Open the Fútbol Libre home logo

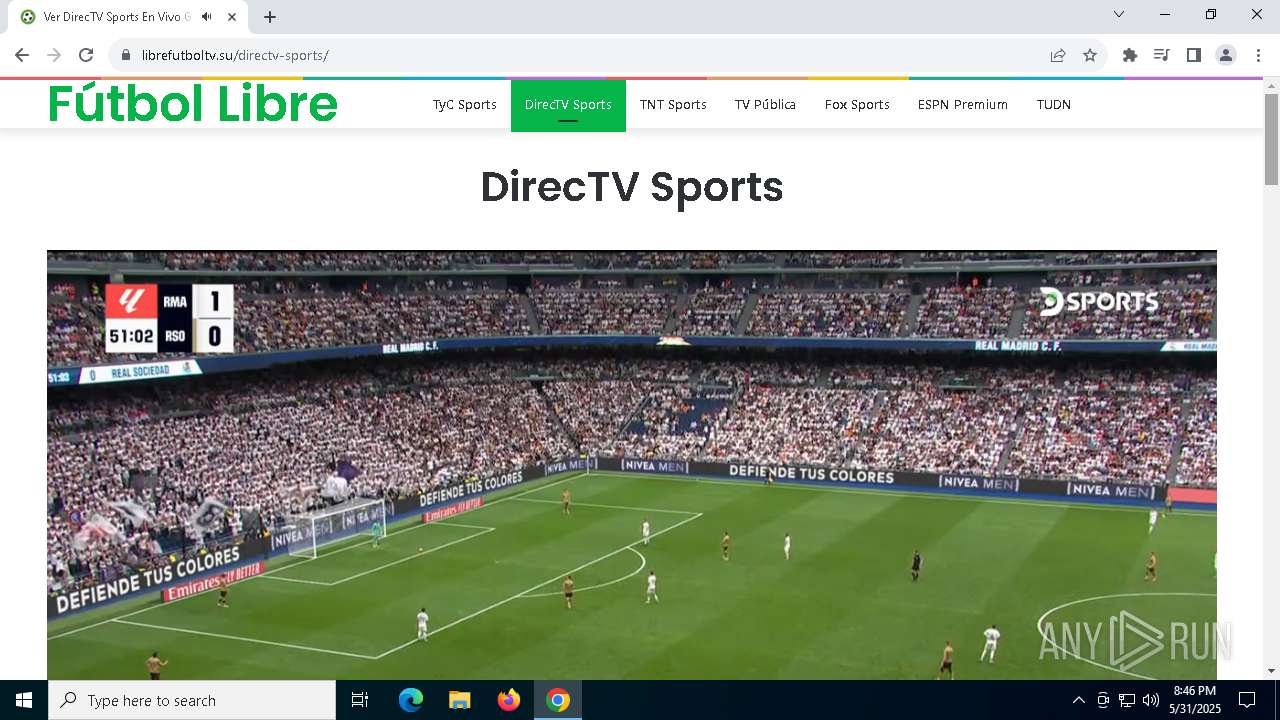click(x=193, y=104)
